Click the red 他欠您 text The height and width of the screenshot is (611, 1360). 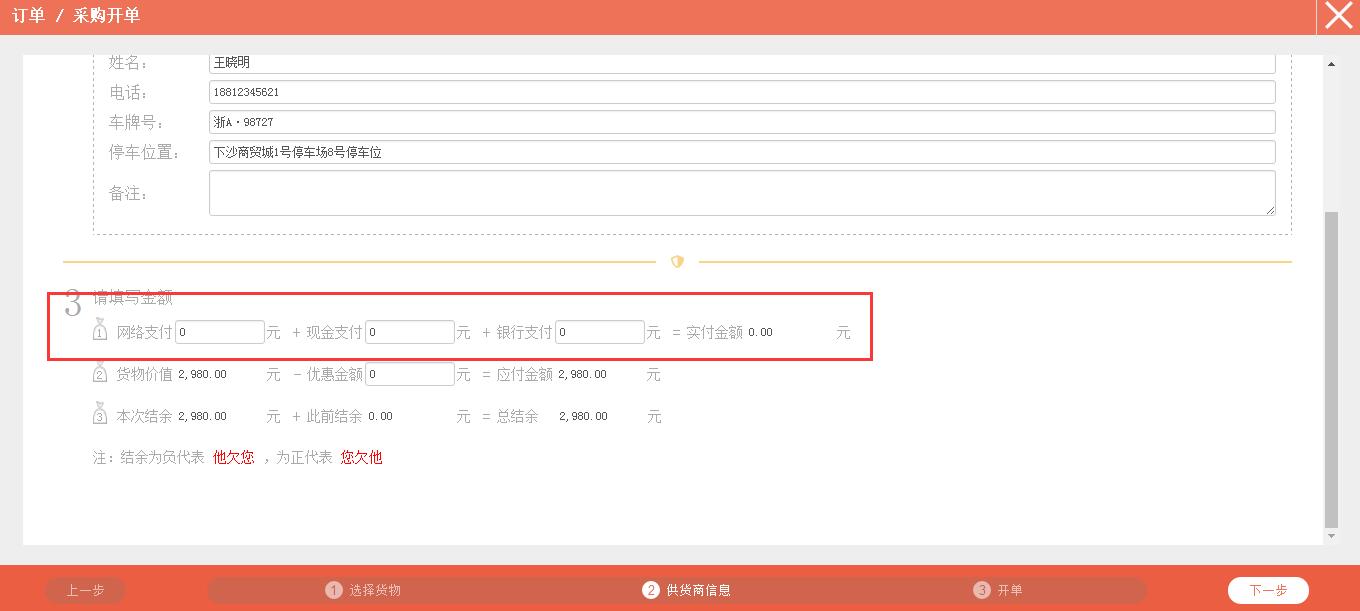234,457
